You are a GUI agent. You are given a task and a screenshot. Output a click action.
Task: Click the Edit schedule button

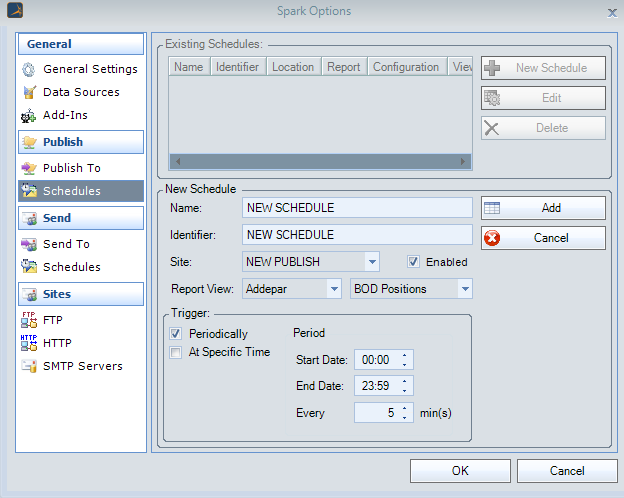(x=543, y=98)
